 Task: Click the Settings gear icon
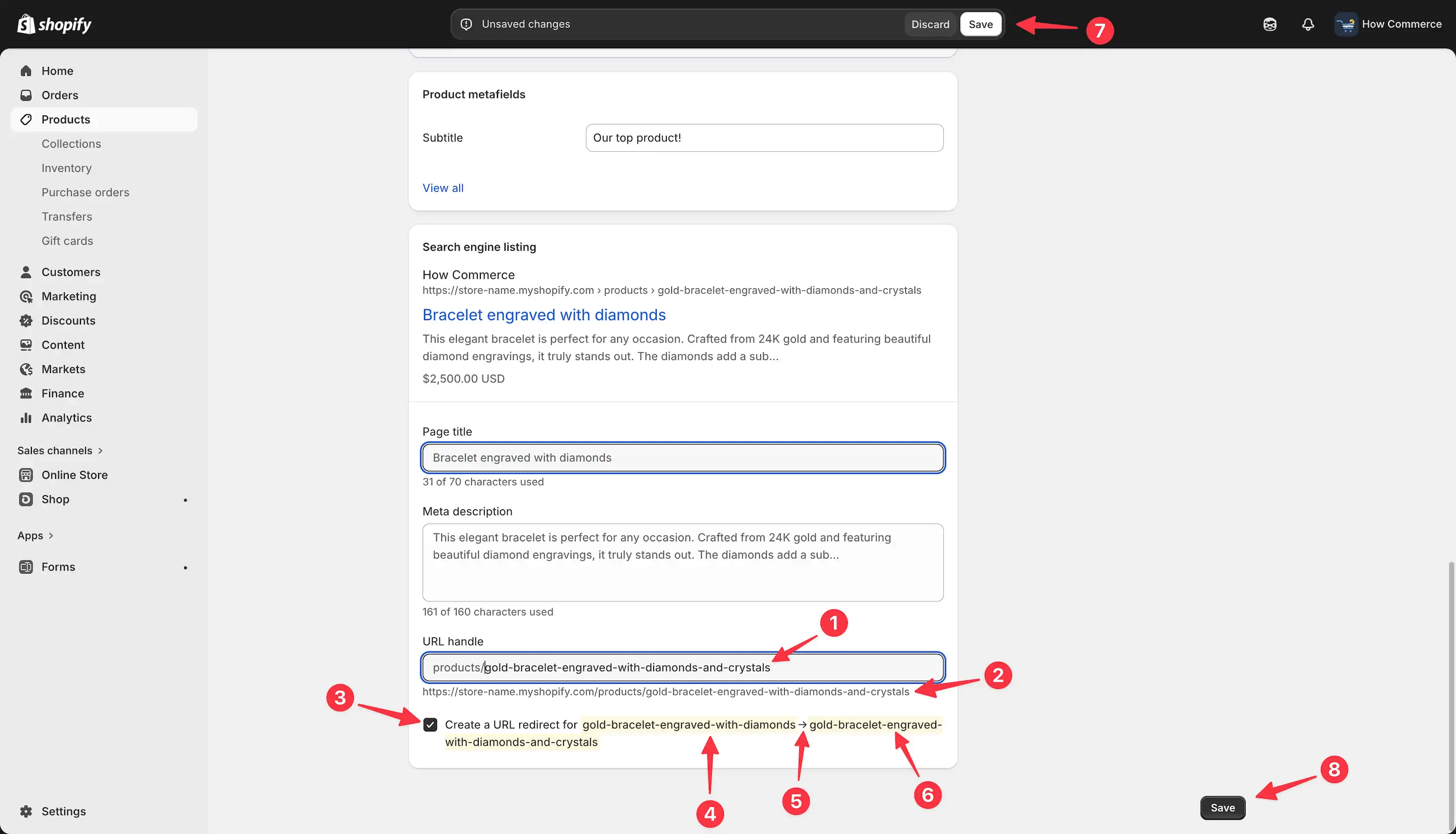[26, 811]
